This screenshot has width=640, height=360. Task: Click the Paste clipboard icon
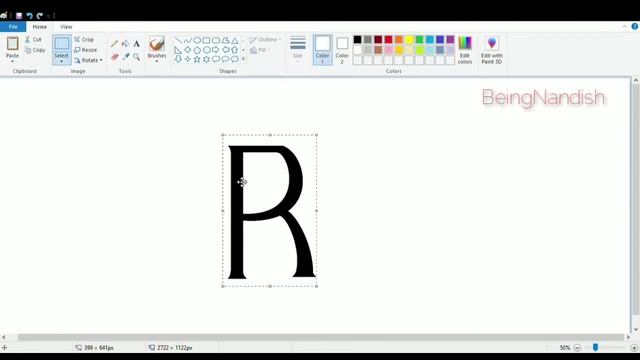point(12,43)
